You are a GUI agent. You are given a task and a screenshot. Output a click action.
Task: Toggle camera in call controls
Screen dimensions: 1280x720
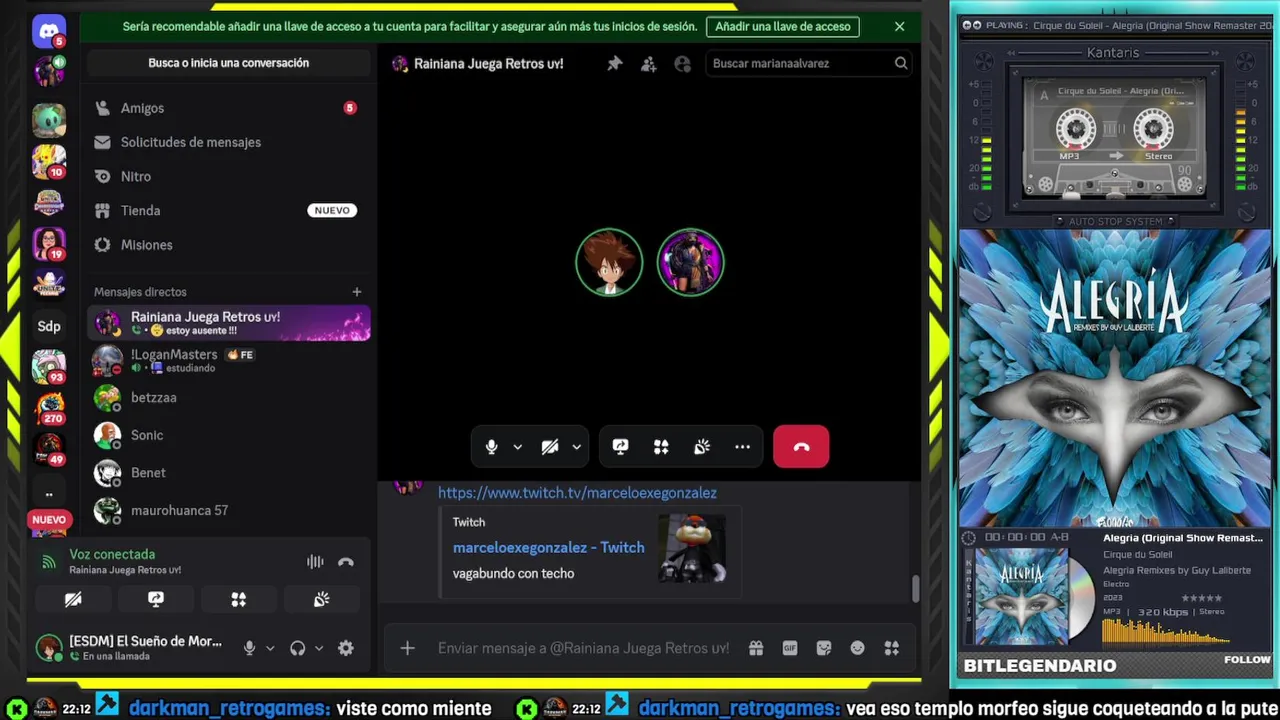[550, 447]
